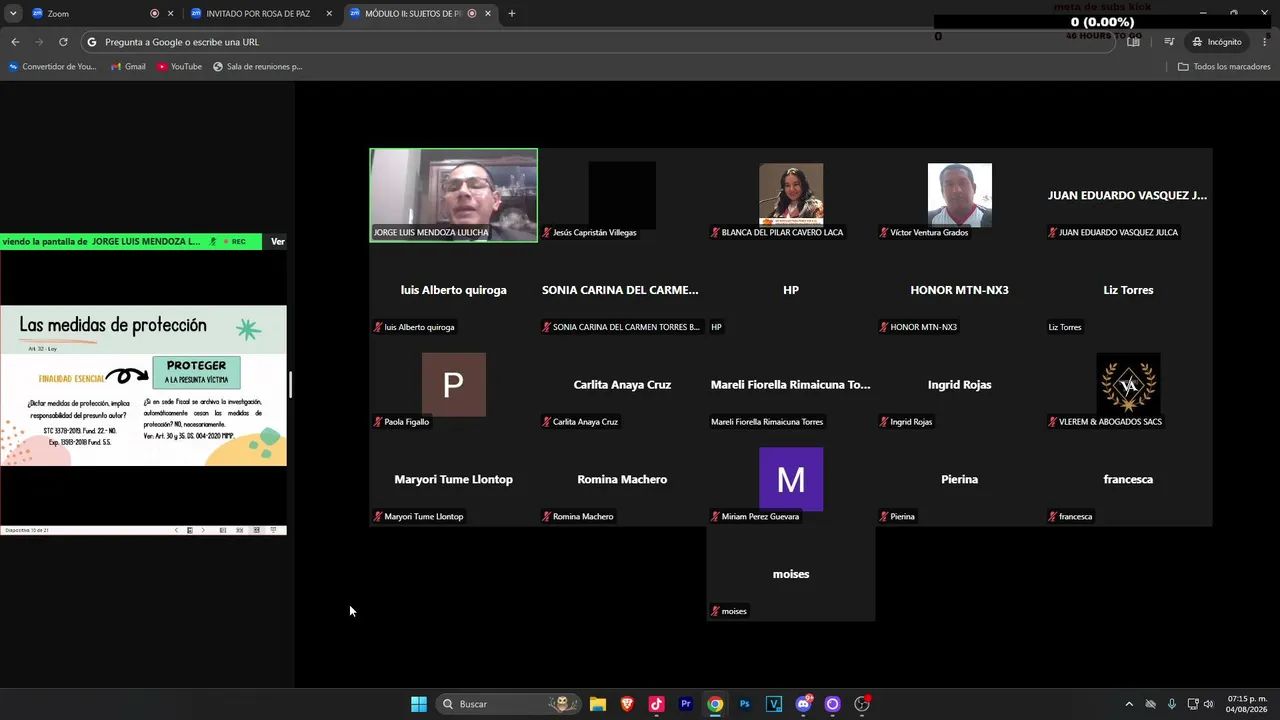Open Discord from taskbar
Image resolution: width=1280 pixels, height=720 pixels.
(803, 704)
